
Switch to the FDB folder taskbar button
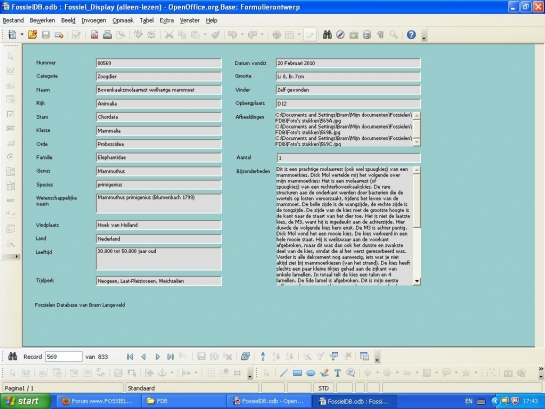coord(183,401)
